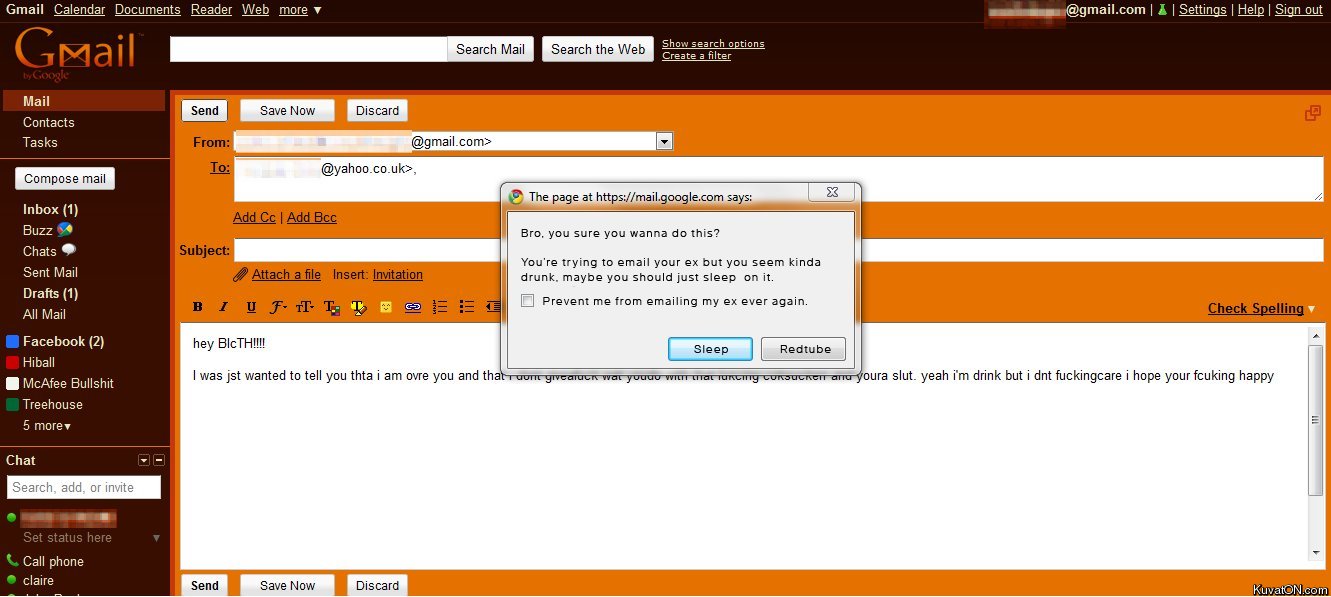Click the green status dot next to claire
The height and width of the screenshot is (597, 1331).
tap(12, 580)
